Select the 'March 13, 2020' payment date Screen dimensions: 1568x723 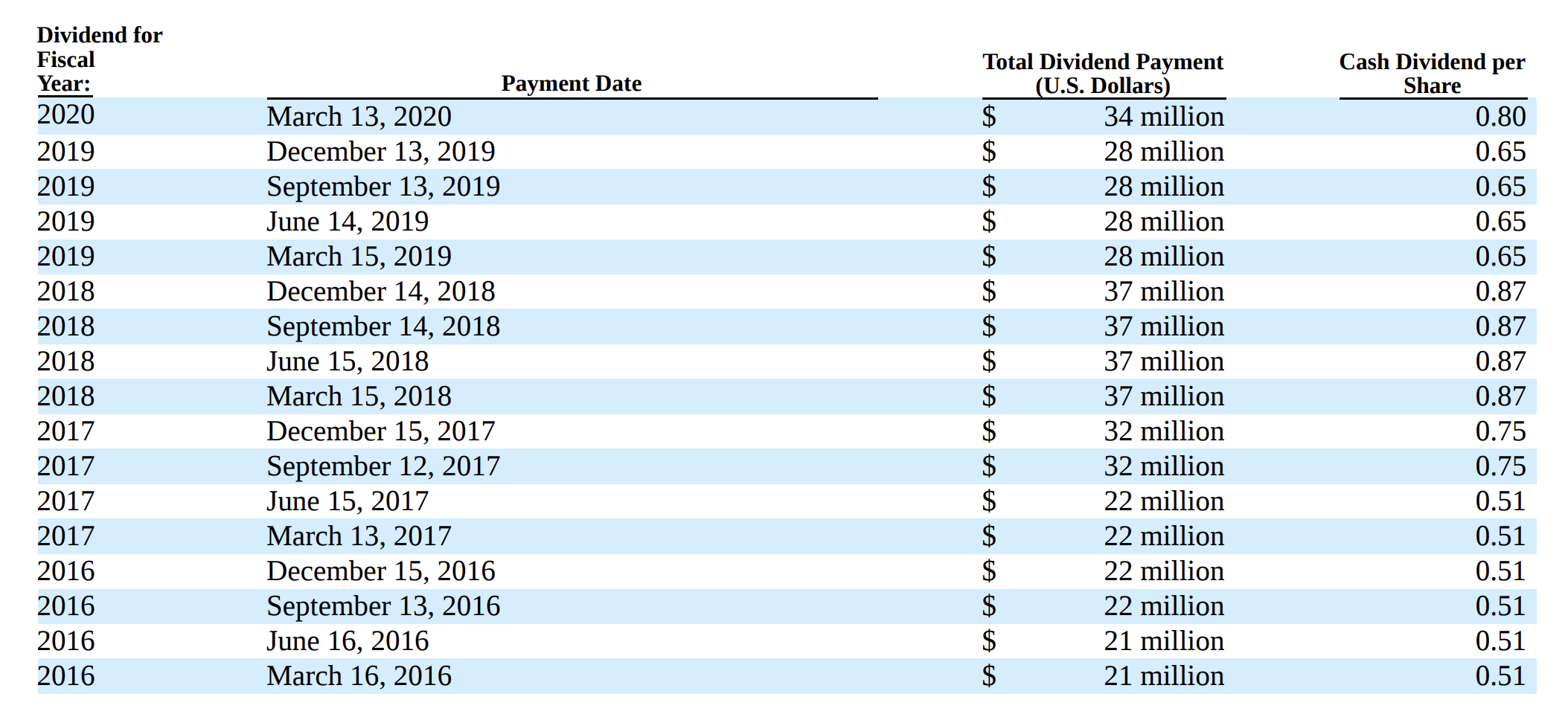pyautogui.click(x=359, y=117)
